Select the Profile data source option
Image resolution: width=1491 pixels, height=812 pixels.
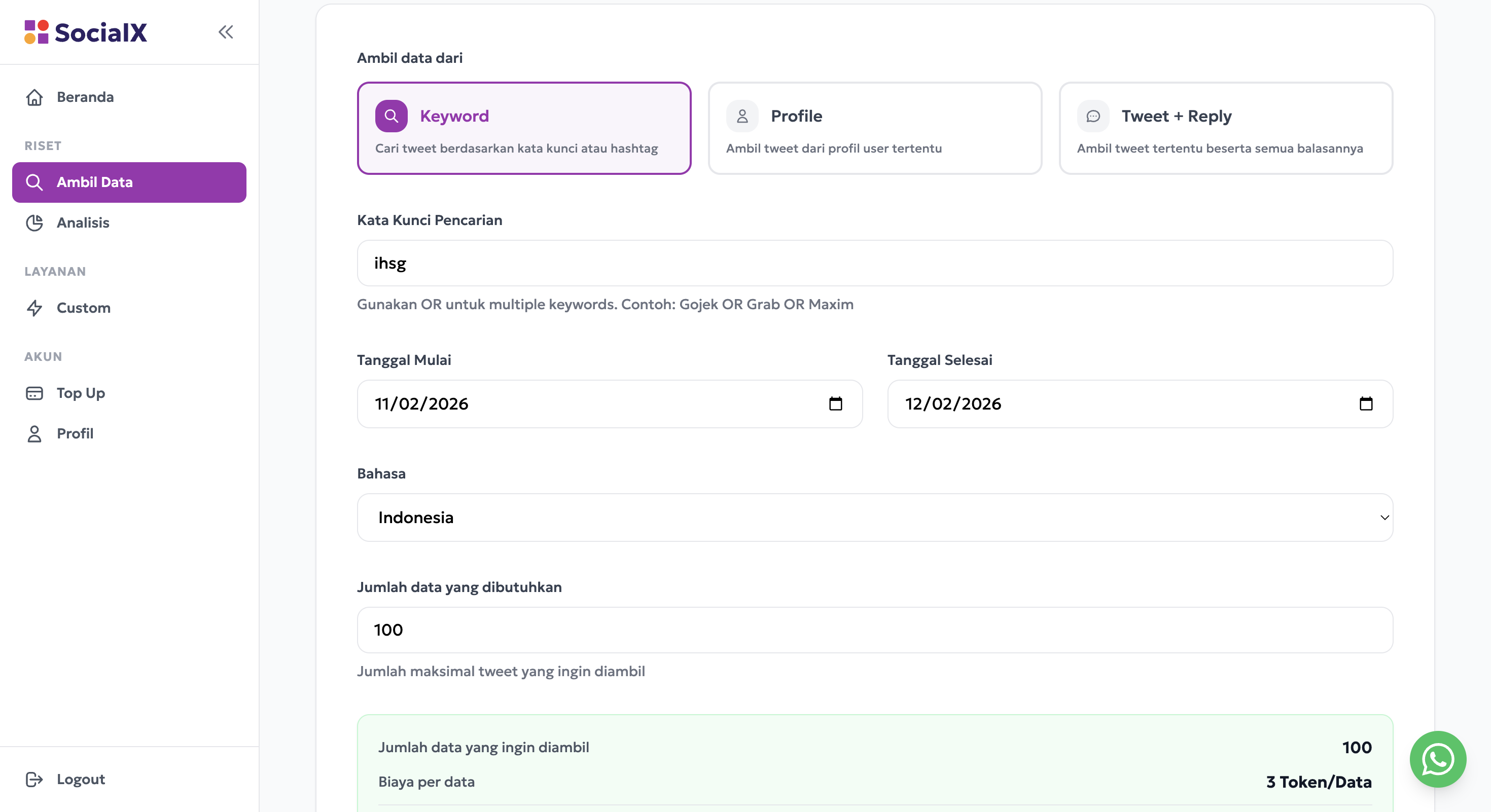click(875, 128)
